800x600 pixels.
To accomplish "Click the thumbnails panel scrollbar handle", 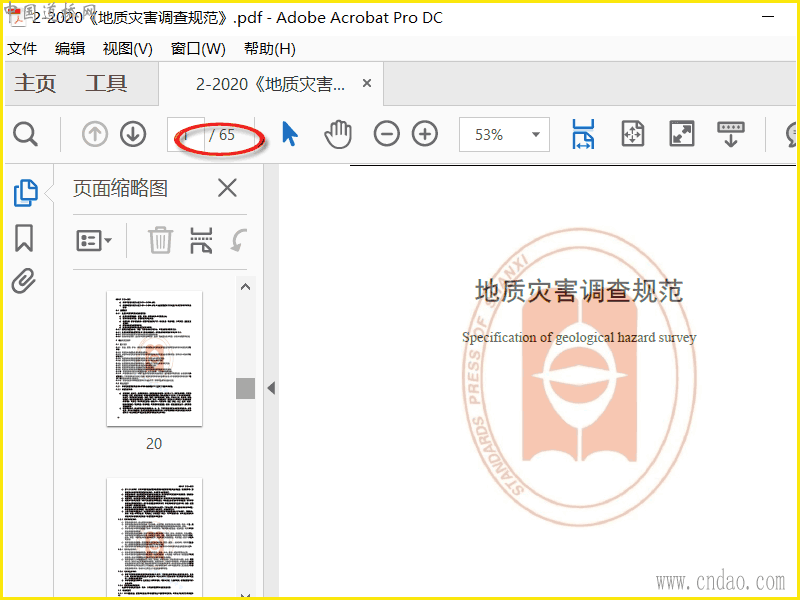I will pyautogui.click(x=245, y=388).
